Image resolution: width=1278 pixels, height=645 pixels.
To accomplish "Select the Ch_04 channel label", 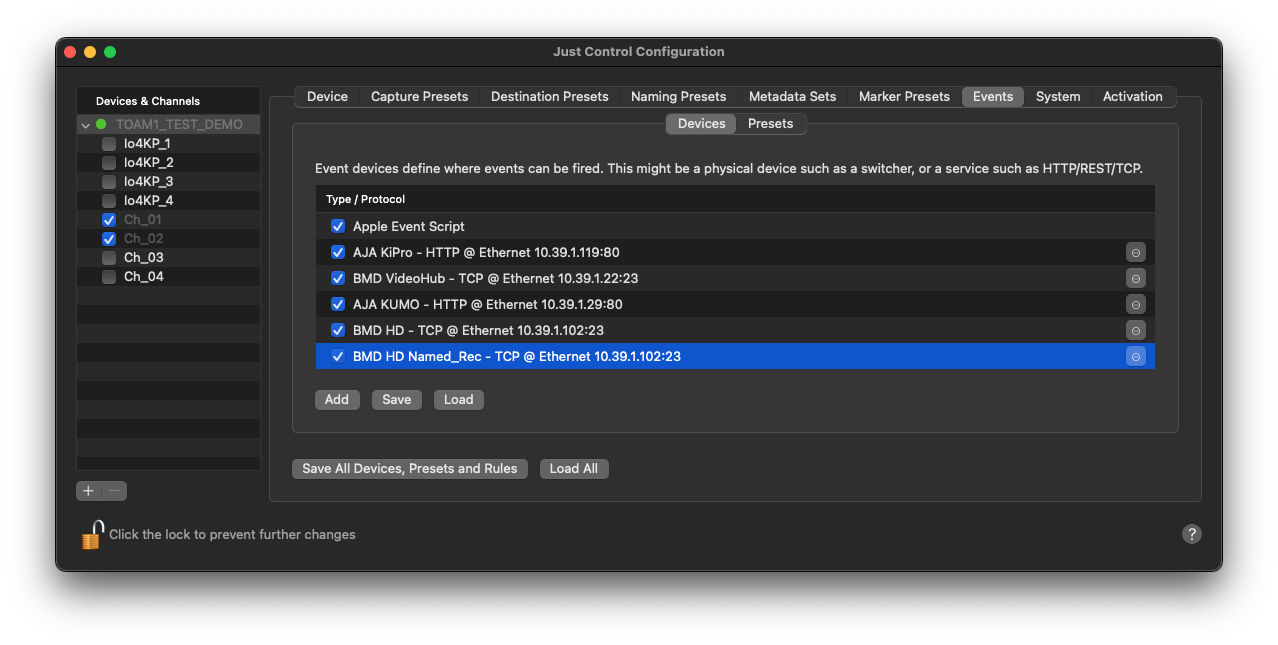I will point(144,277).
